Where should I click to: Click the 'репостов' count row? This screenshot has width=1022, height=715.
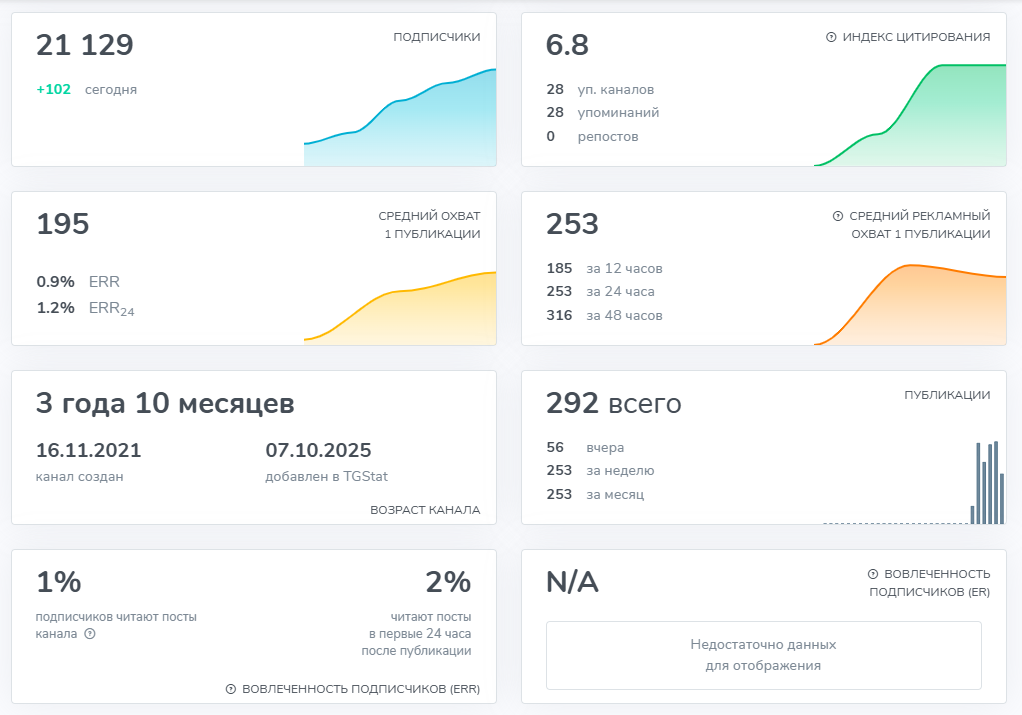point(592,136)
